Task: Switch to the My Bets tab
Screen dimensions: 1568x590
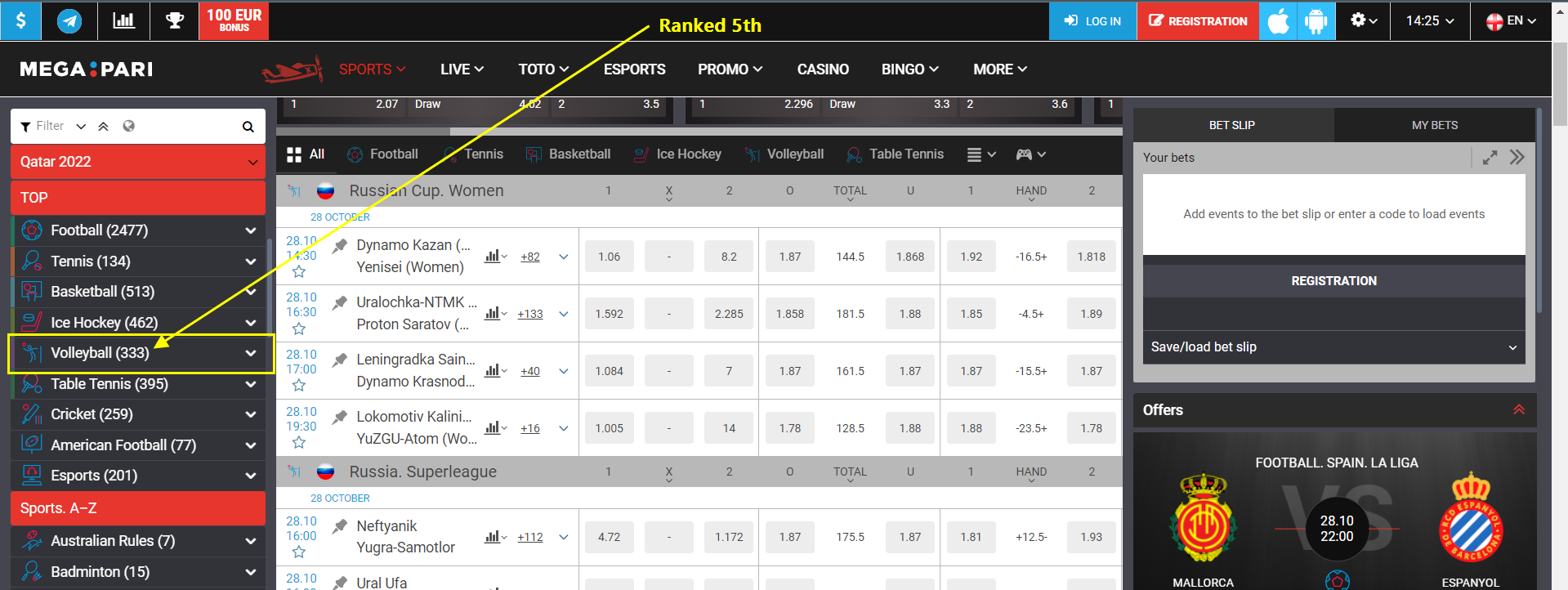Action: coord(1434,125)
